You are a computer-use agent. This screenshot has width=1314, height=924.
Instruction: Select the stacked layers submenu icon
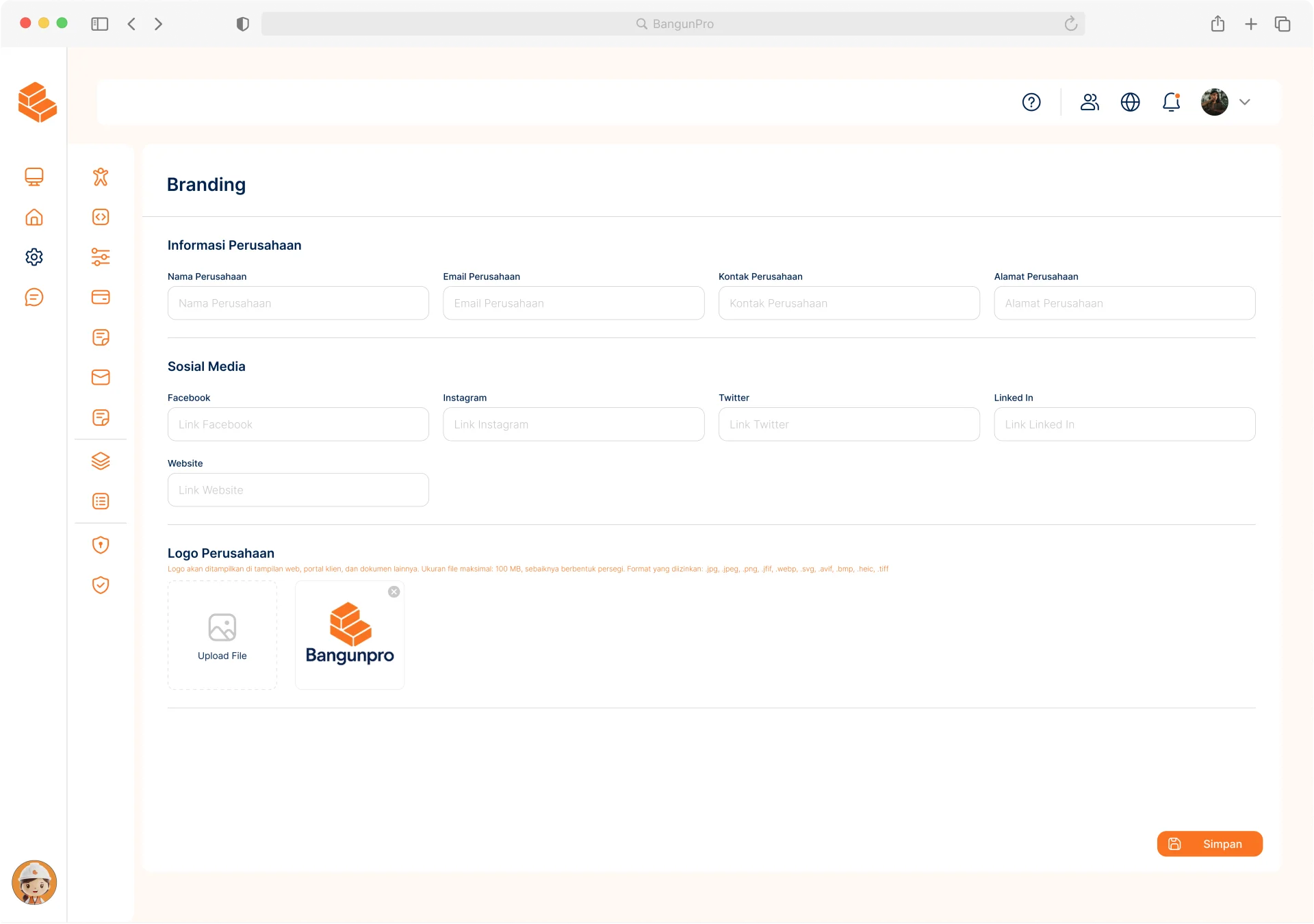pyautogui.click(x=101, y=461)
